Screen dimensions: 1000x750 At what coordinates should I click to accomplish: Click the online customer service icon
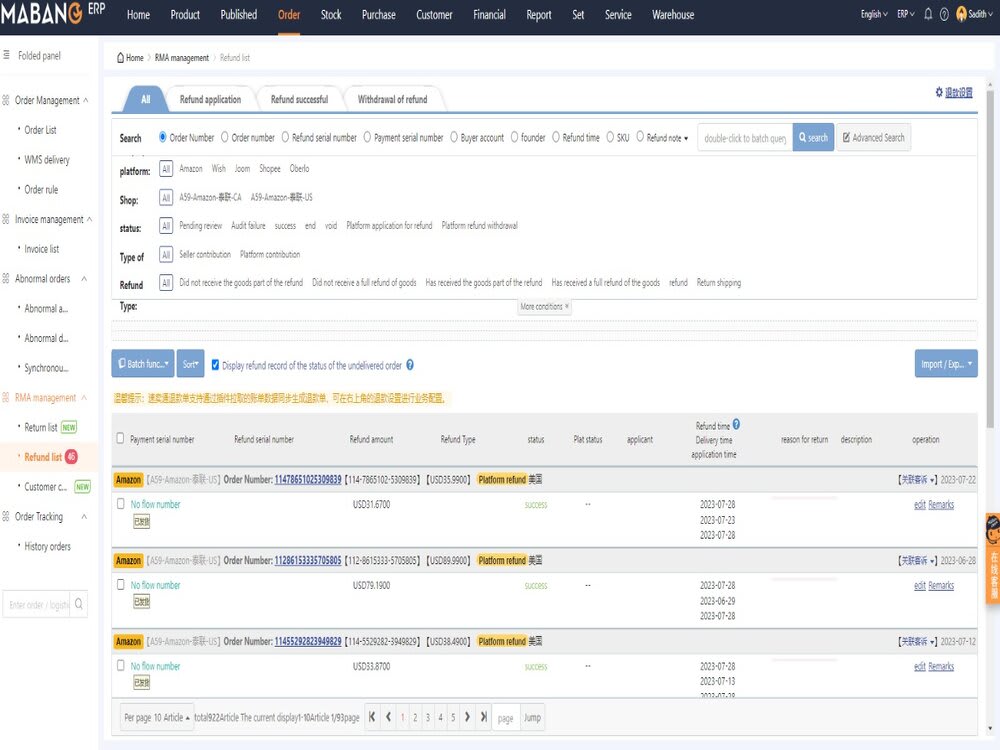click(992, 558)
